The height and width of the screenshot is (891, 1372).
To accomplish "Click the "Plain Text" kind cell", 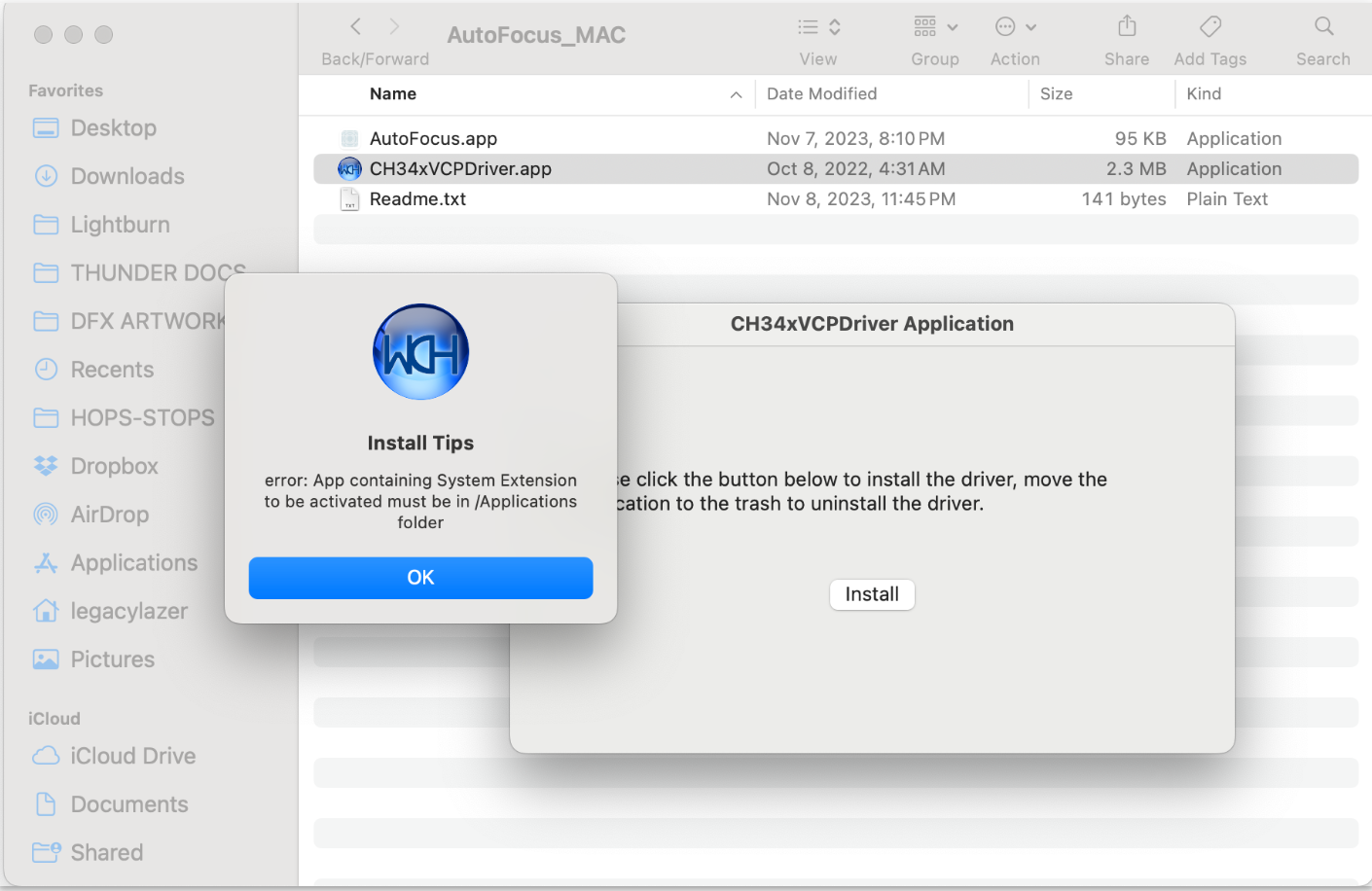I will pos(1227,199).
